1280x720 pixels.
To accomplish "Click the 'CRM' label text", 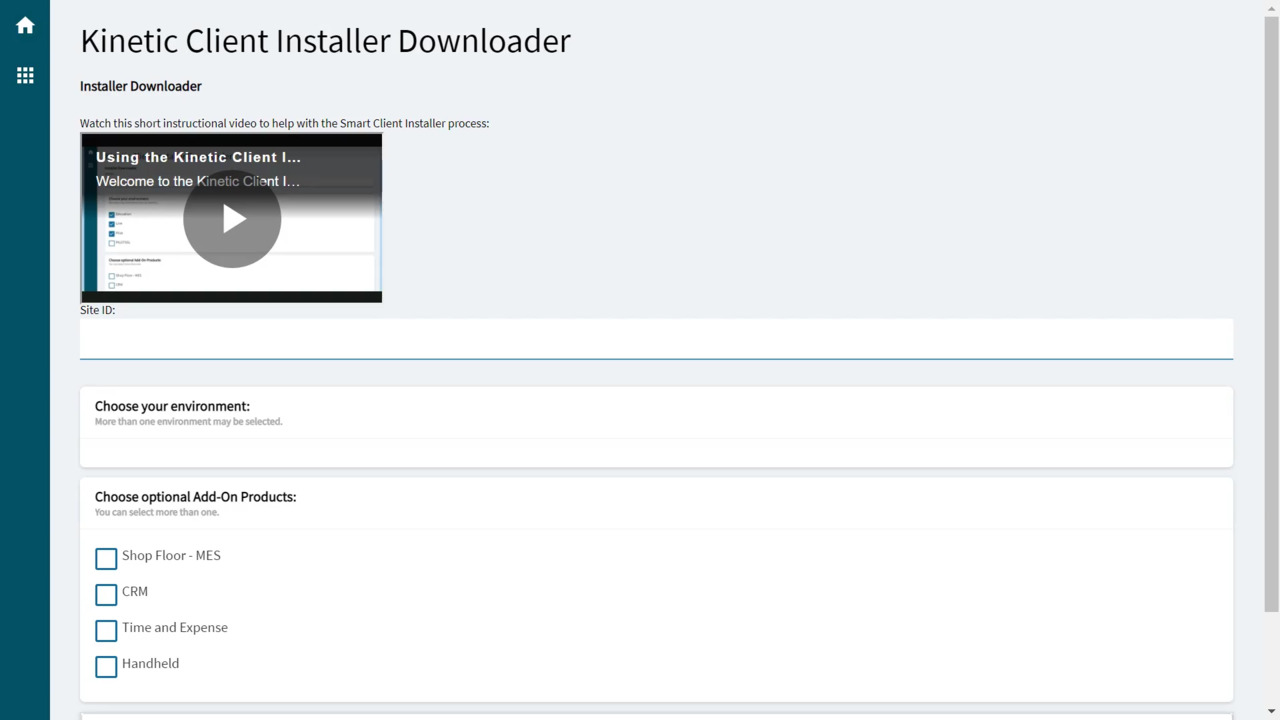I will tap(135, 591).
